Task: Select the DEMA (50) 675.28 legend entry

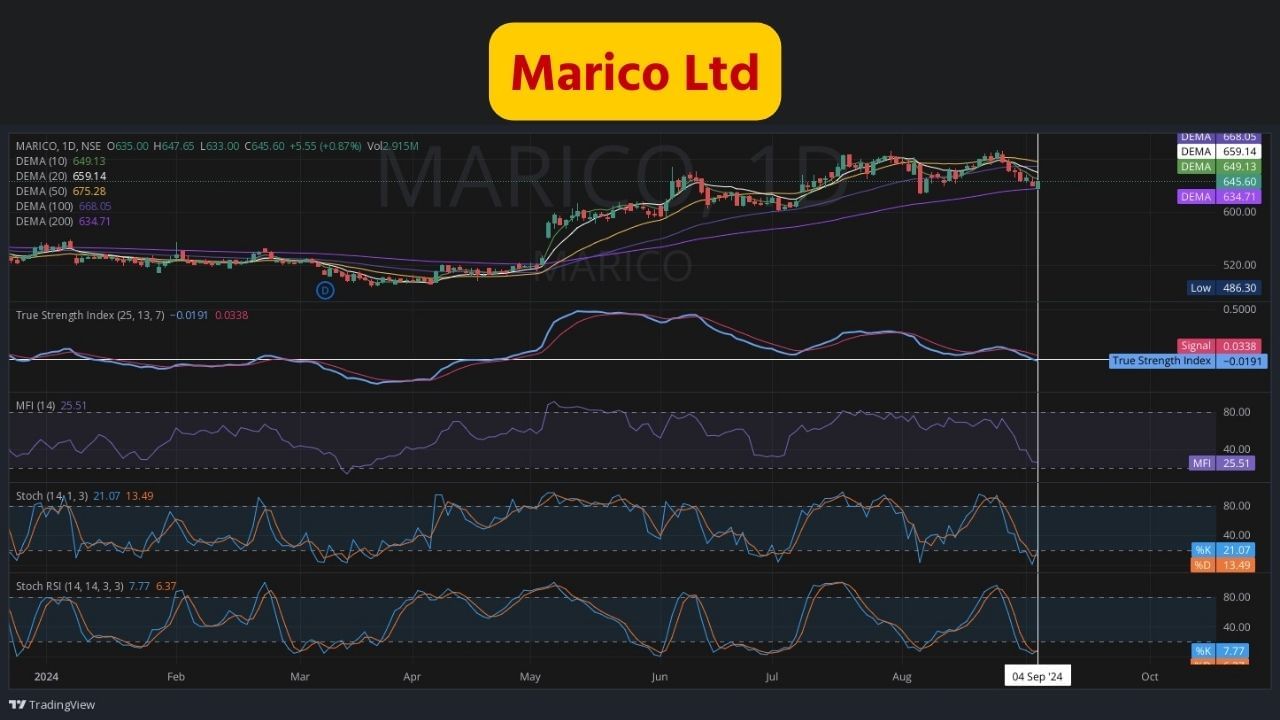Action: point(60,191)
